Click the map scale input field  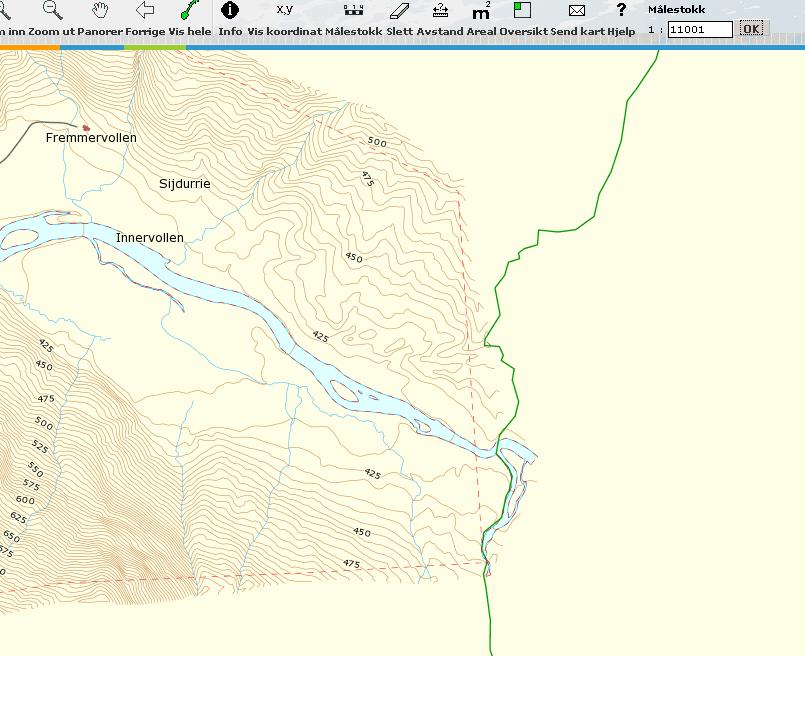tap(700, 30)
